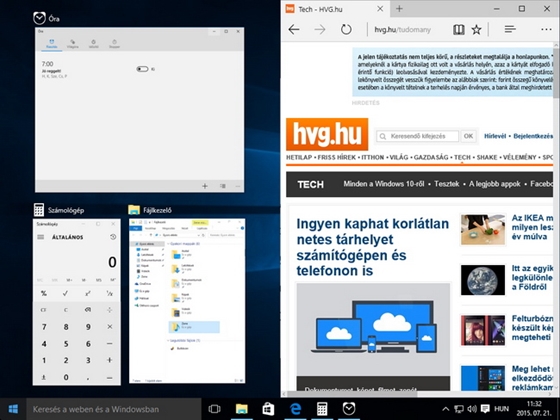The width and height of the screenshot is (560, 420).
Task: Close the Tech - HVG.hu tab
Action: [x=380, y=9]
